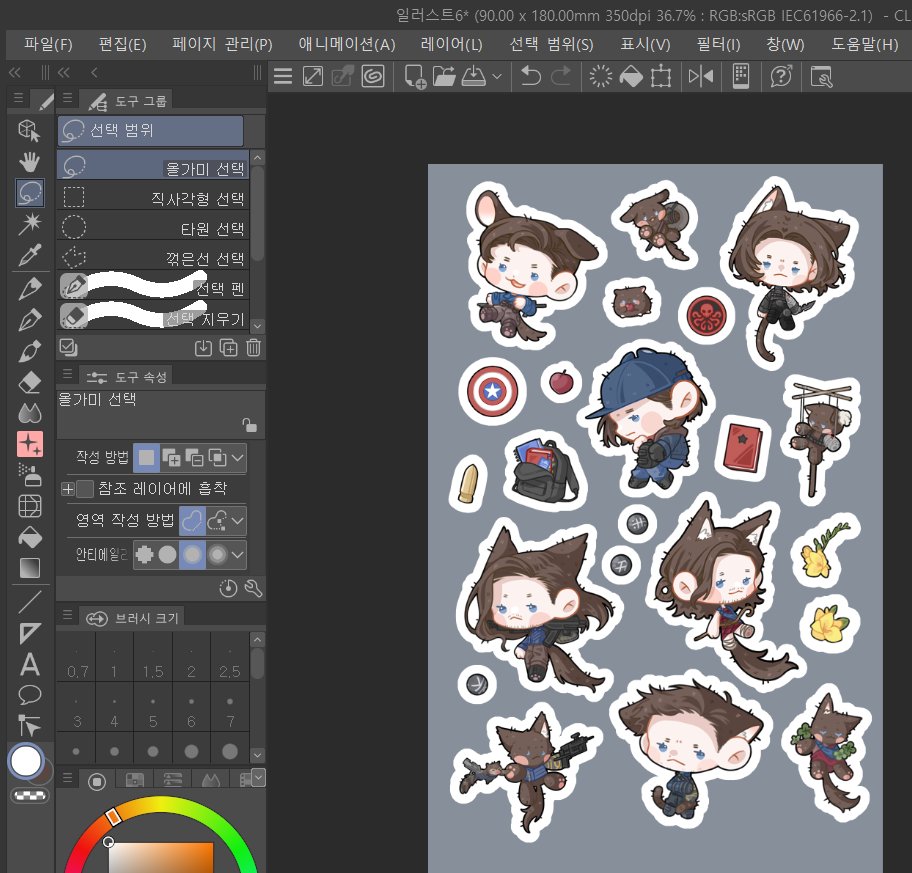Viewport: 912px width, 873px height.
Task: Enable 참조 레이어에 흡착 checkbox
Action: point(85,489)
